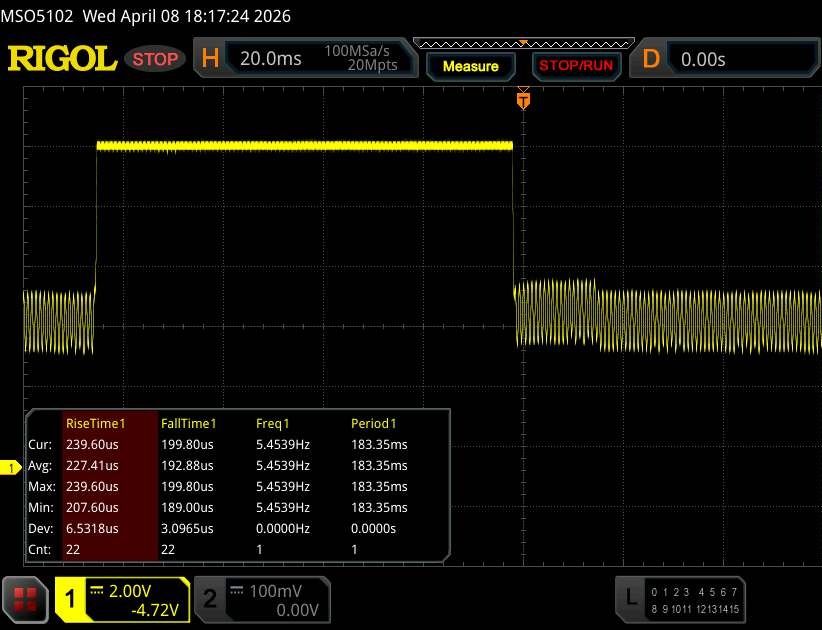The width and height of the screenshot is (822, 630).
Task: Toggle acquisition with the STOP/RUN button
Action: click(574, 66)
